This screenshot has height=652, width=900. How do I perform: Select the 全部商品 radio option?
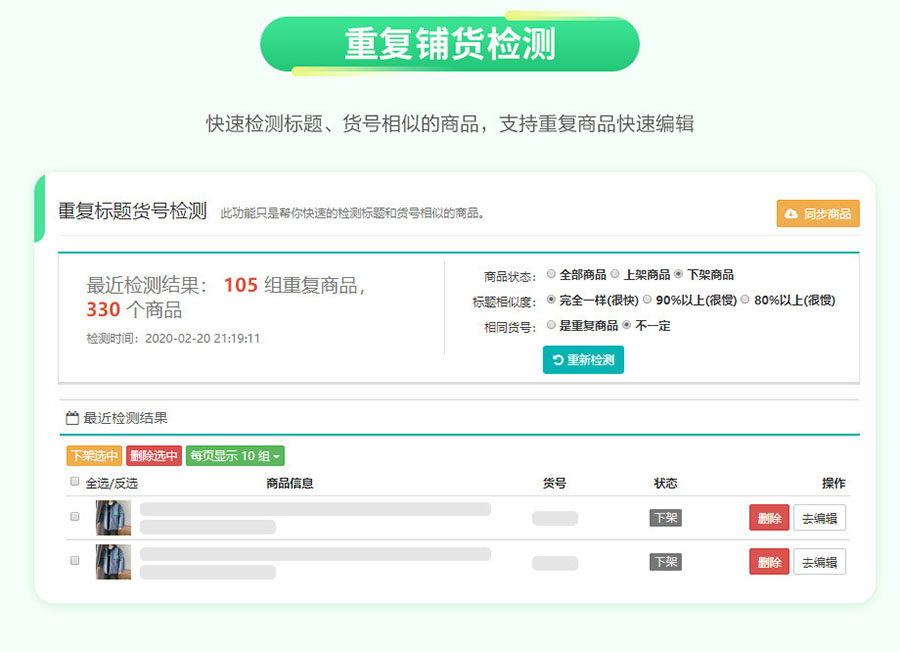click(x=551, y=274)
